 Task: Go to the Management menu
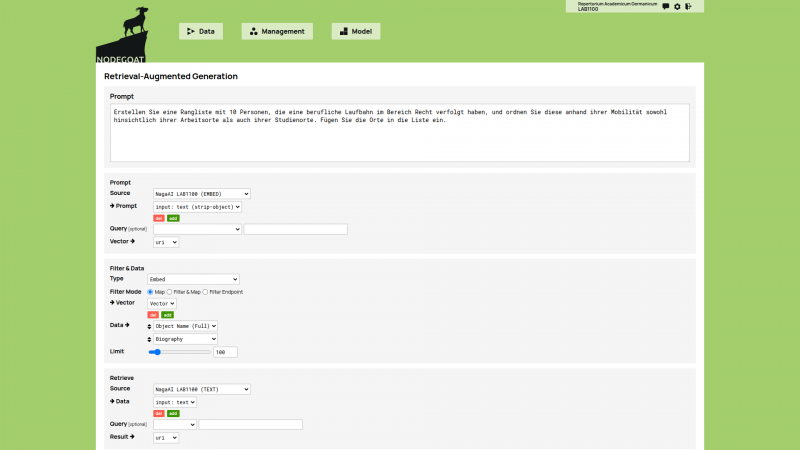click(277, 31)
